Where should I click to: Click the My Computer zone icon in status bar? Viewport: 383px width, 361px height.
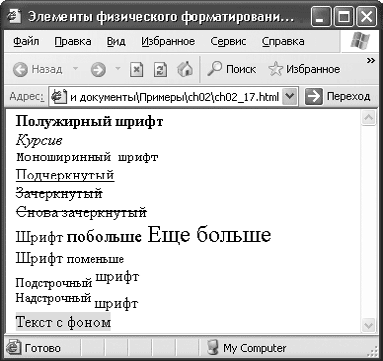pyautogui.click(x=213, y=348)
